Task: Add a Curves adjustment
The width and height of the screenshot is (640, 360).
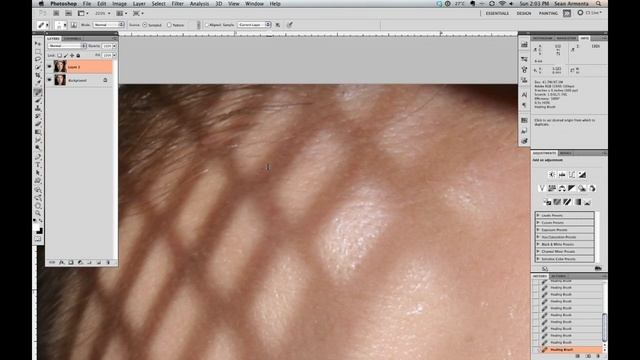Action: pos(572,175)
